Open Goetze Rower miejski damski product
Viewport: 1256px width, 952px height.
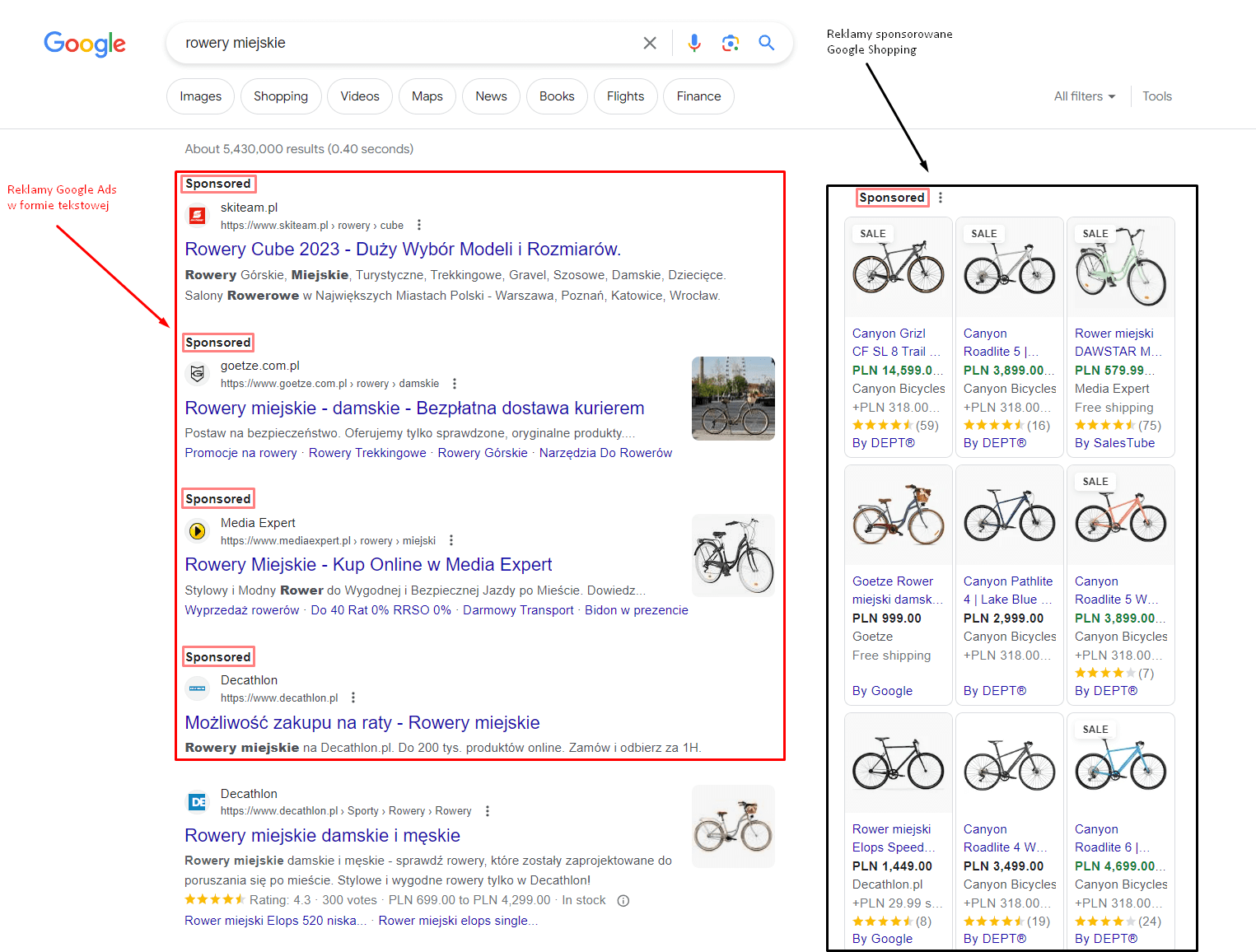coord(898,590)
